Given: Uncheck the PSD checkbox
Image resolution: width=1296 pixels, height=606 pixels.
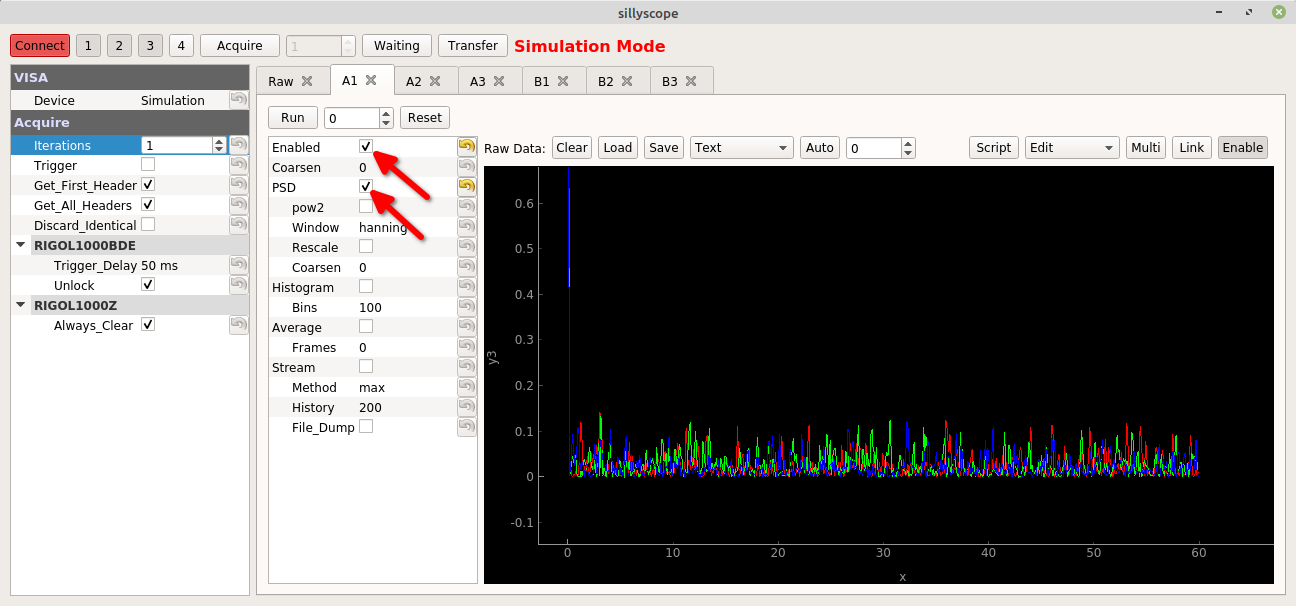Looking at the screenshot, I should [x=366, y=186].
